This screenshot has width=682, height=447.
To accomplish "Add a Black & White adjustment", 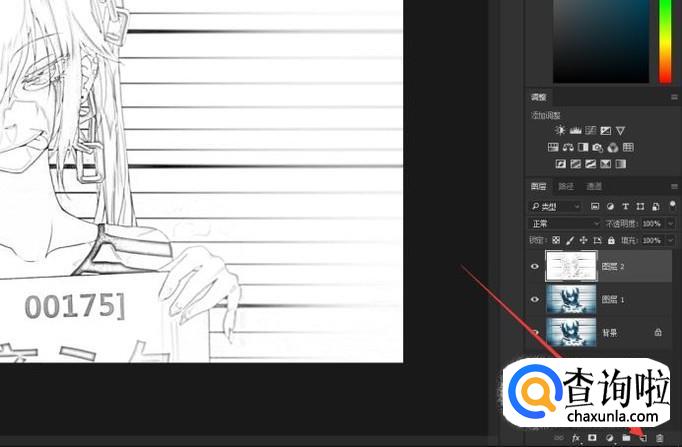I will tap(583, 147).
